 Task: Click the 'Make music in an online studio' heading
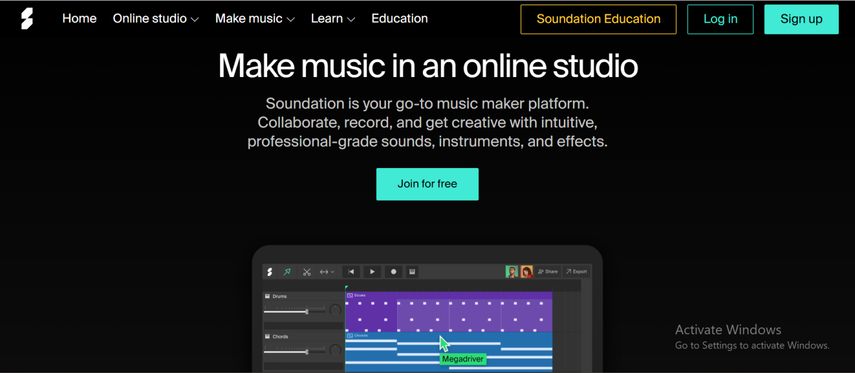pos(428,66)
